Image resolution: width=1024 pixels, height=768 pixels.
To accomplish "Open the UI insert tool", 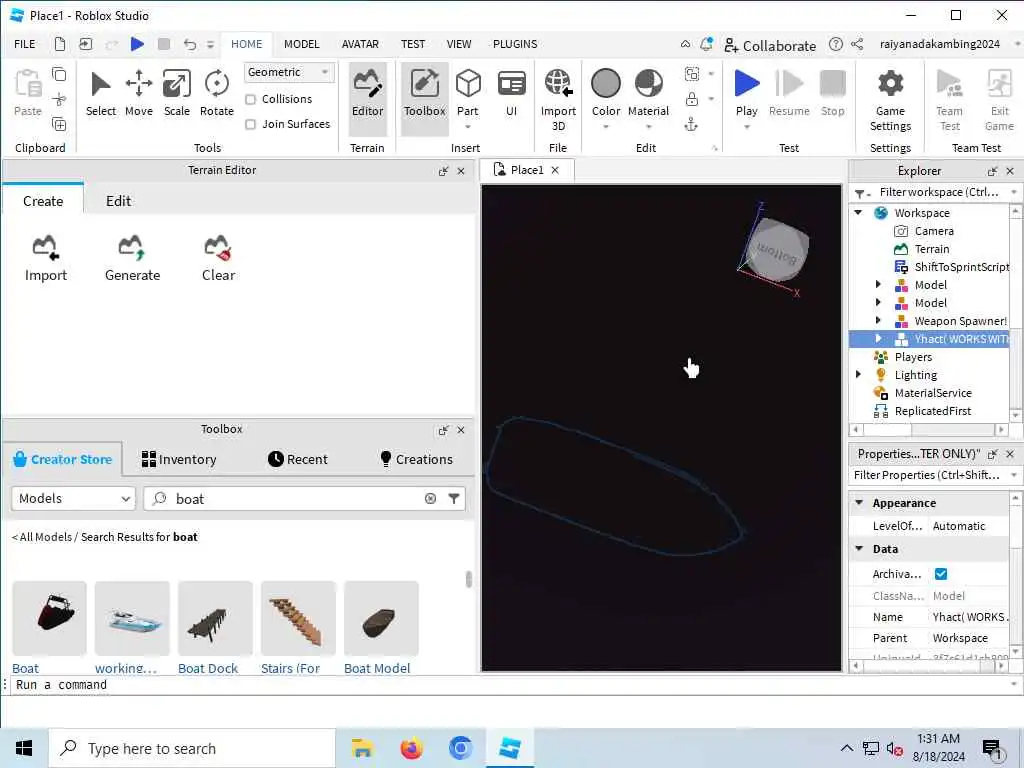I will [x=511, y=93].
